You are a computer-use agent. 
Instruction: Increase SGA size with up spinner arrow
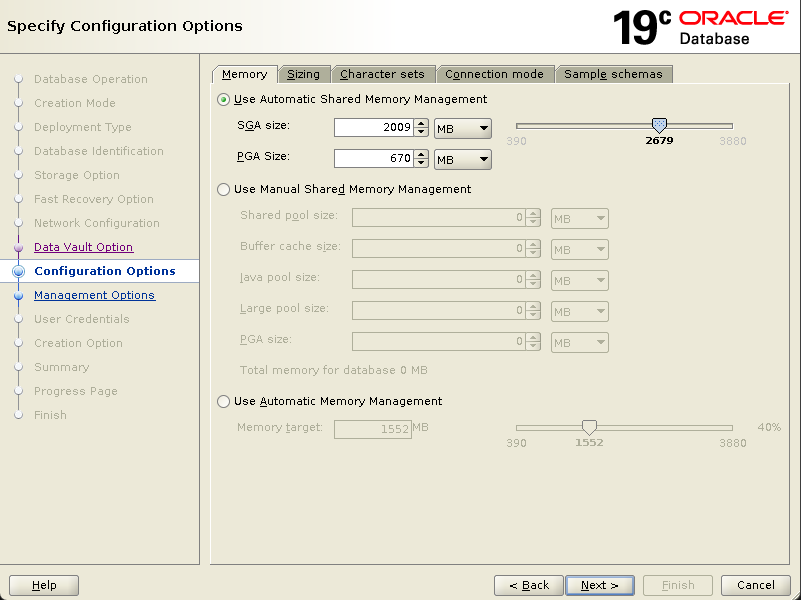(421, 123)
